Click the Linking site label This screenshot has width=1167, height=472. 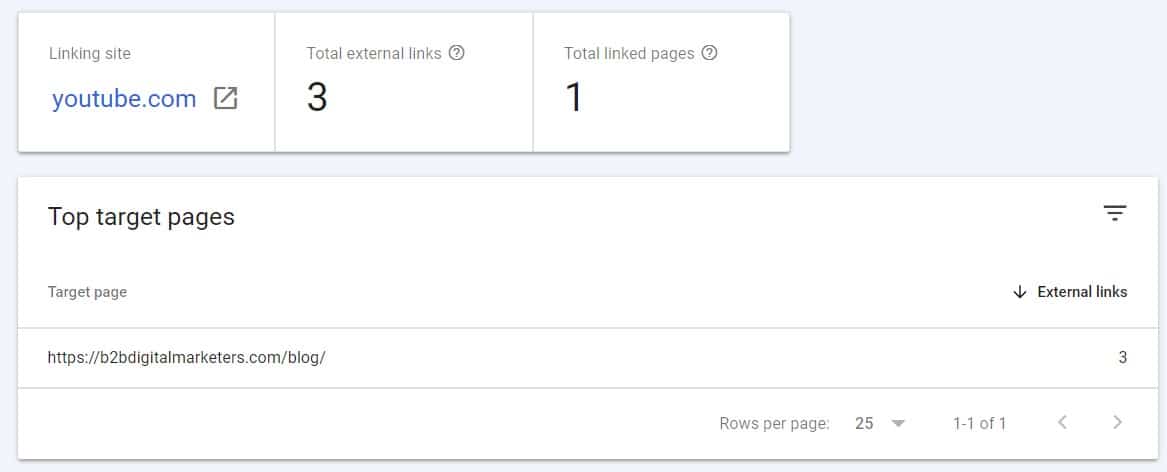click(x=89, y=54)
